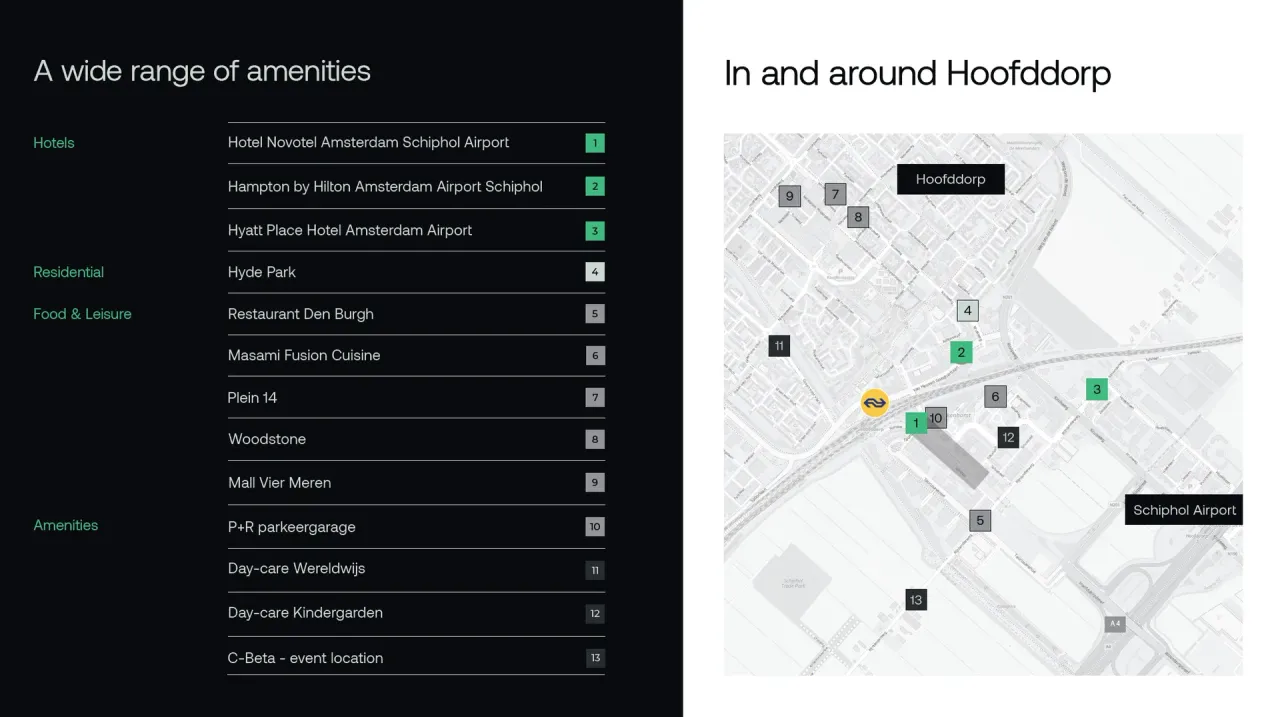This screenshot has width=1280, height=717.
Task: Click 'Hyatt Place Hotel Amsterdam Airport' text
Action: pyautogui.click(x=350, y=230)
